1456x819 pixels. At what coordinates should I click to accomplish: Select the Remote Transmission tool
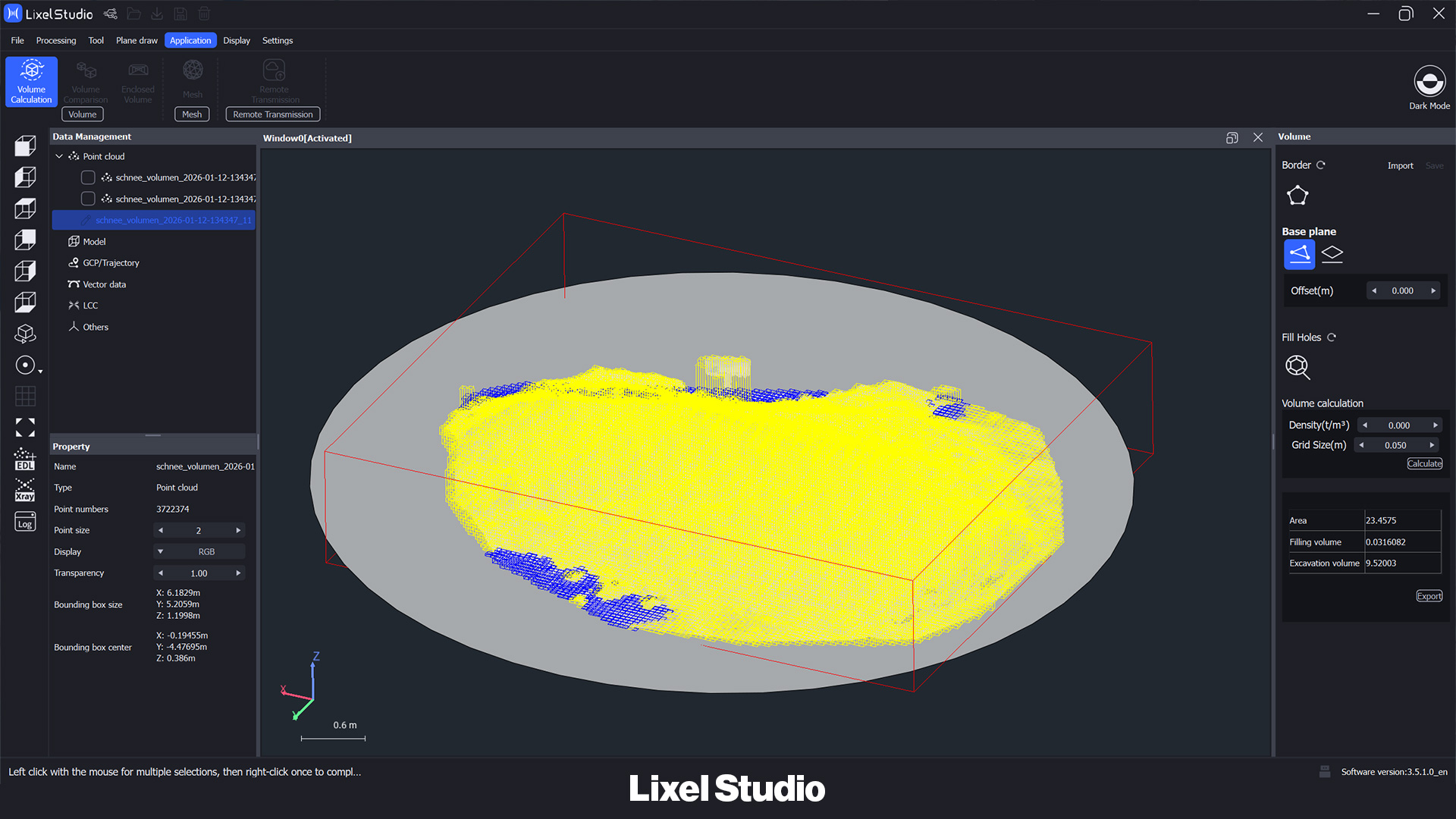coord(272,80)
